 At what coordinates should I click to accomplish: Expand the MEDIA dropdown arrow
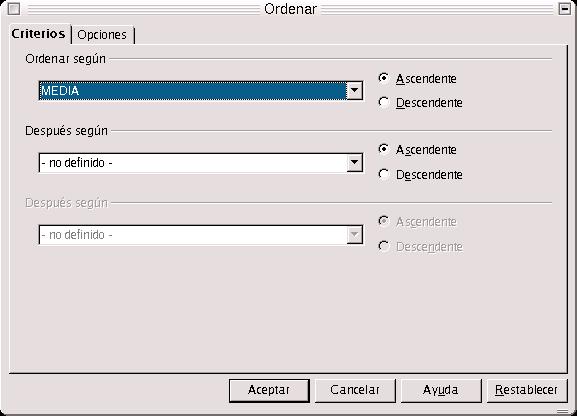(354, 91)
